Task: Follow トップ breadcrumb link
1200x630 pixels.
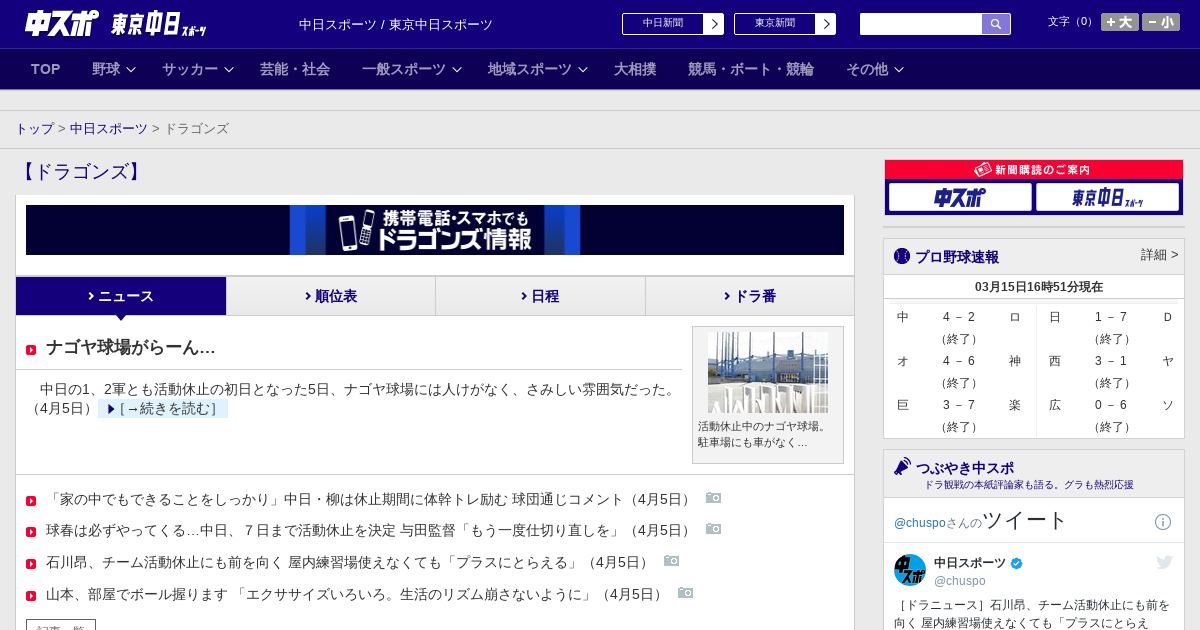Action: tap(35, 129)
